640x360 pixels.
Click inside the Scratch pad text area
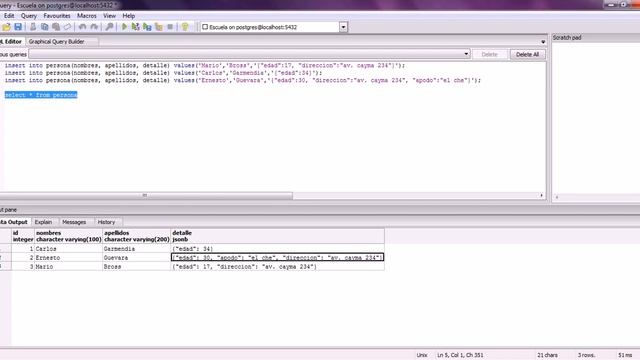(596, 118)
